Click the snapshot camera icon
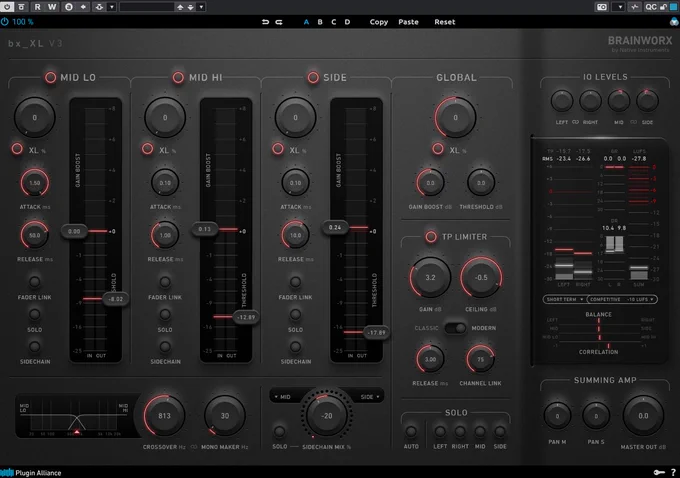The image size is (680, 478). [602, 7]
